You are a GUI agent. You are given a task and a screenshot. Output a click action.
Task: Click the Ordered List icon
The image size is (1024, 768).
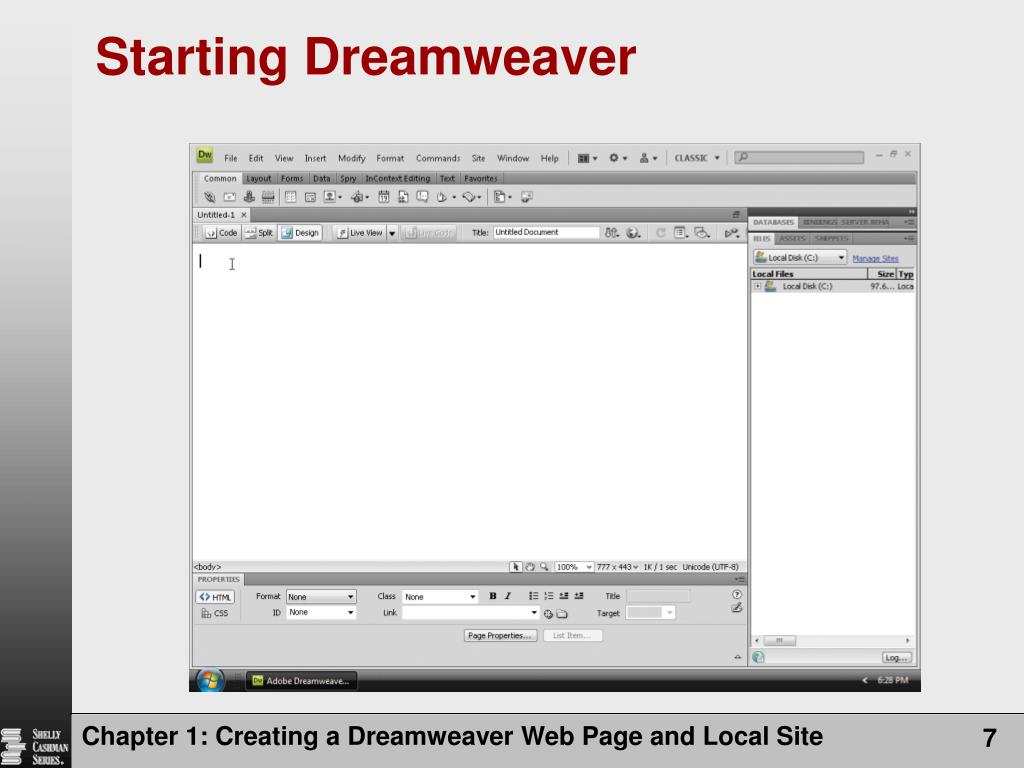tap(549, 596)
